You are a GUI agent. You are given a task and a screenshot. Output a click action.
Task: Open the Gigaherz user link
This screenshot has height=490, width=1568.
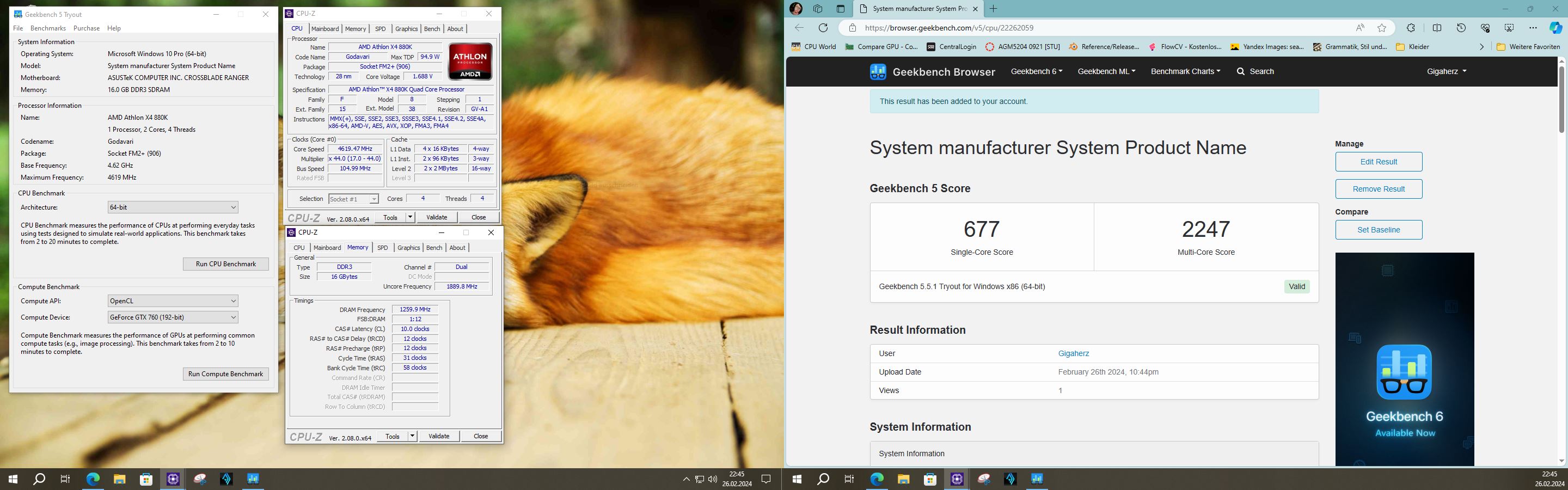(x=1074, y=353)
